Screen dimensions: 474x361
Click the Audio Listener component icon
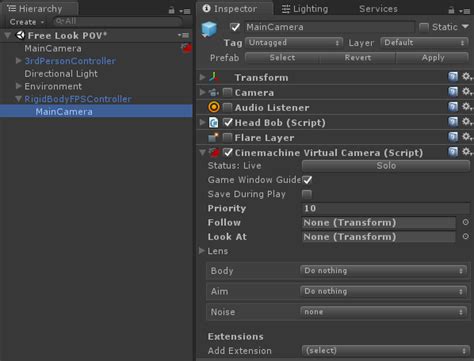tap(214, 107)
